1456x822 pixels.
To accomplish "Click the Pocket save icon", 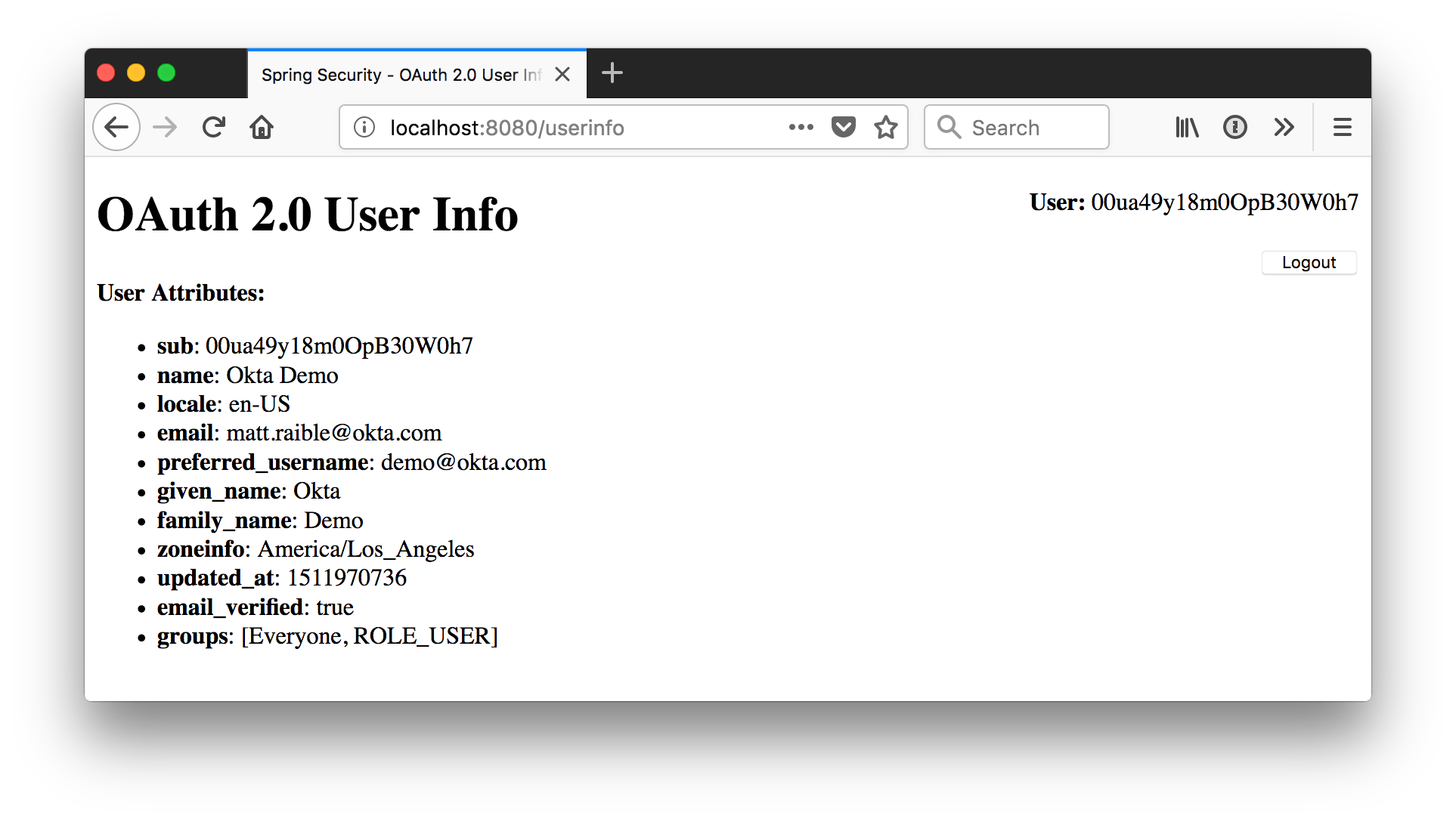I will coord(845,127).
